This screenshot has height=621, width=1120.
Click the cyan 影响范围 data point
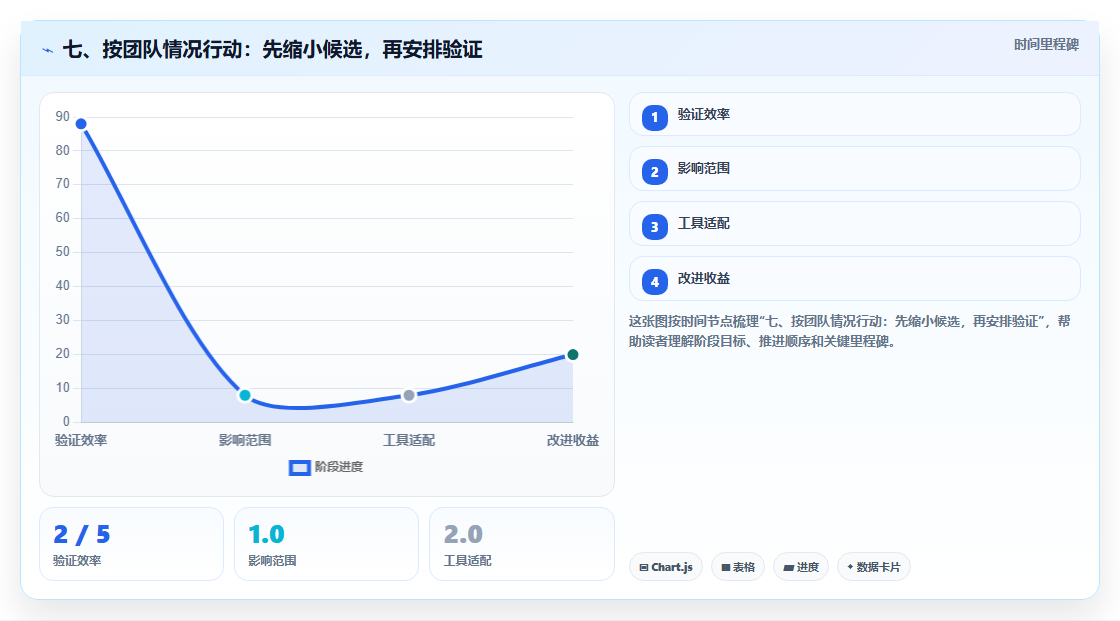(245, 395)
